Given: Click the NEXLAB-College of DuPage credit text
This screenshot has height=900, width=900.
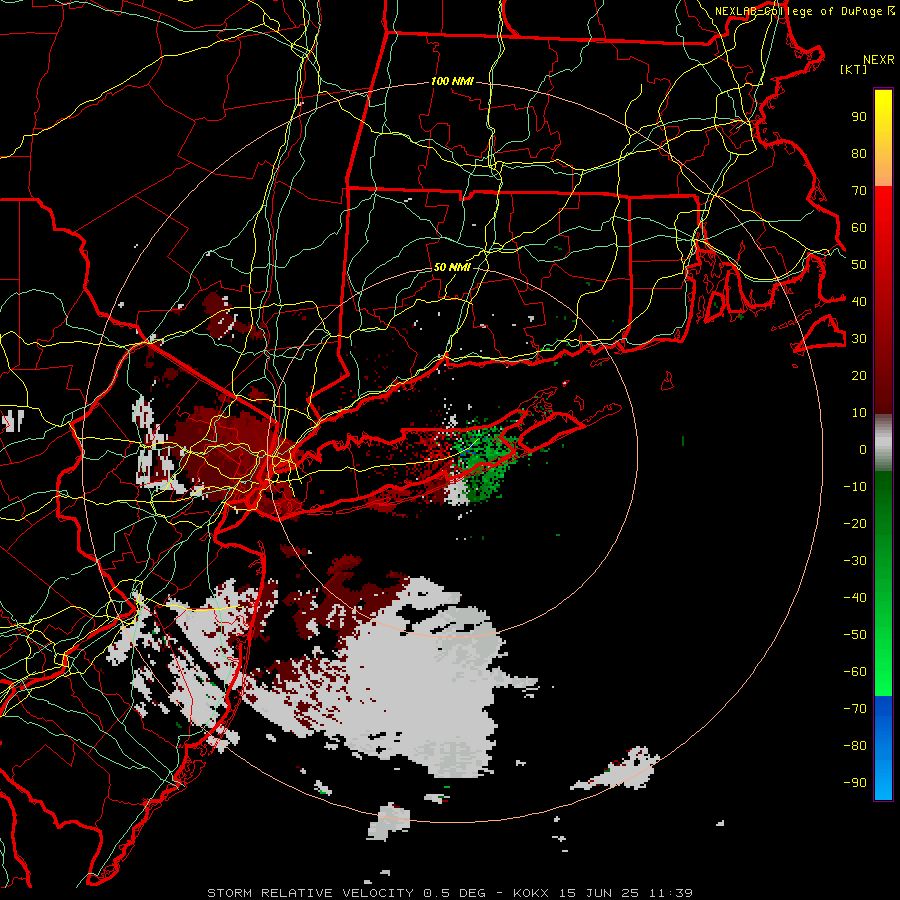Looking at the screenshot, I should click(x=804, y=11).
